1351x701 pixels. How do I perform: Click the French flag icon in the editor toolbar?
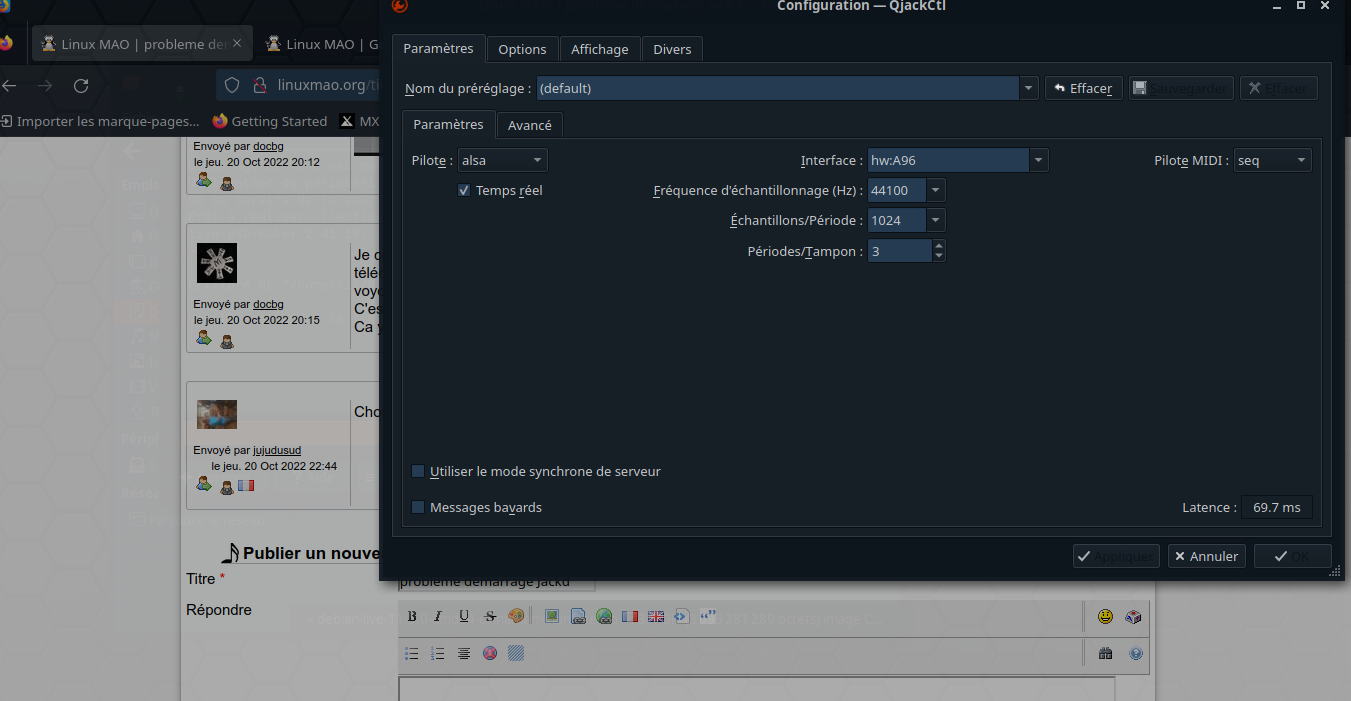[x=630, y=617]
